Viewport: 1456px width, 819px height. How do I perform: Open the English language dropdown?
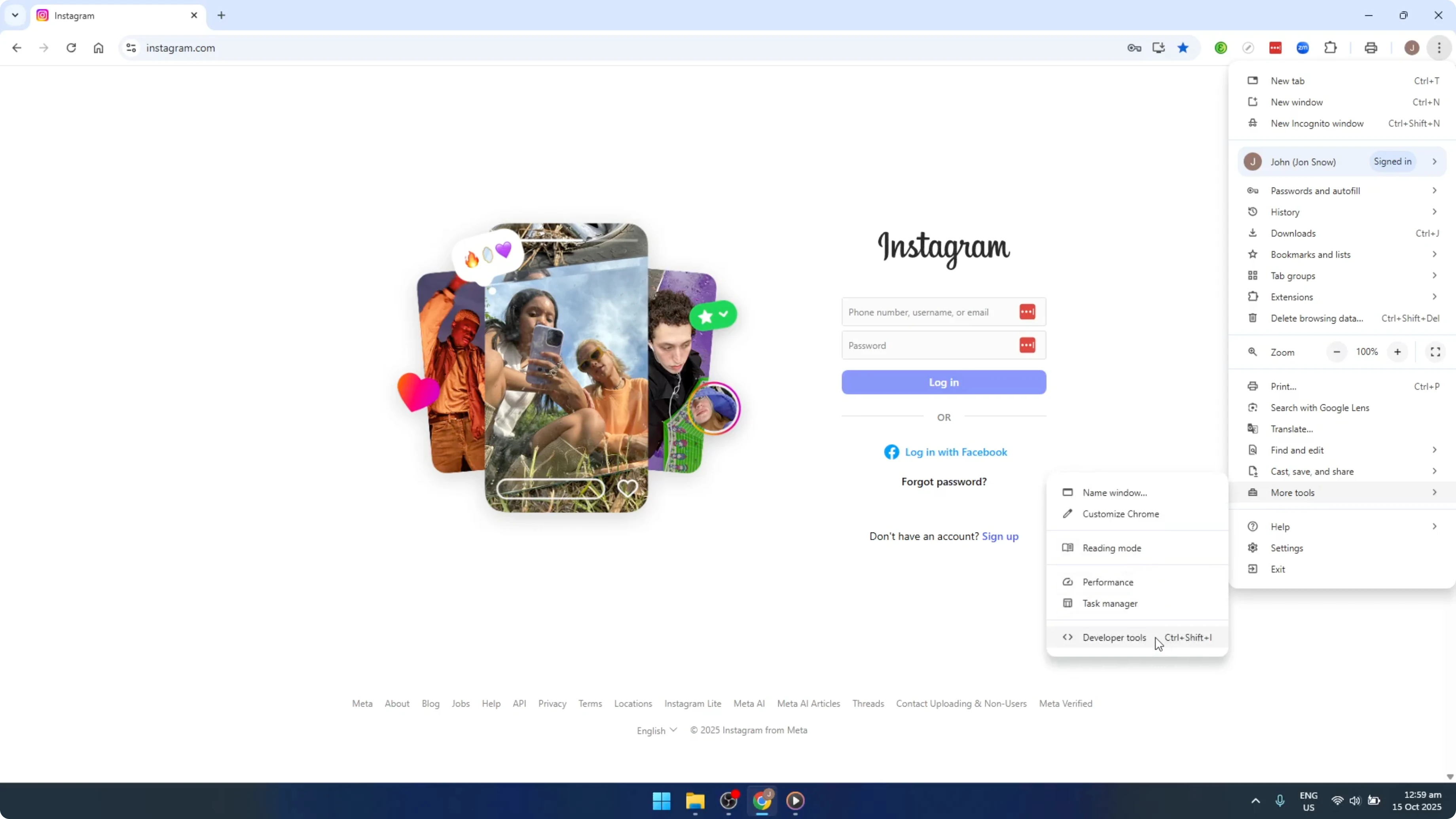656,730
